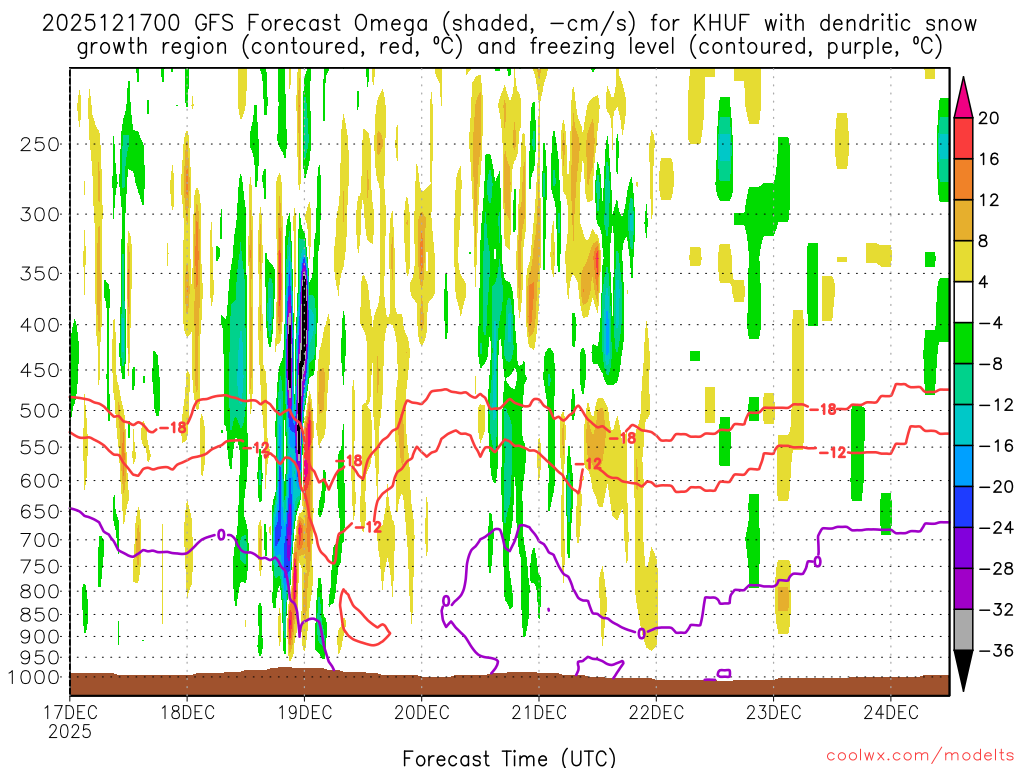The width and height of the screenshot is (1024, 768).
Task: Click the 20DEC date label
Action: pos(422,712)
